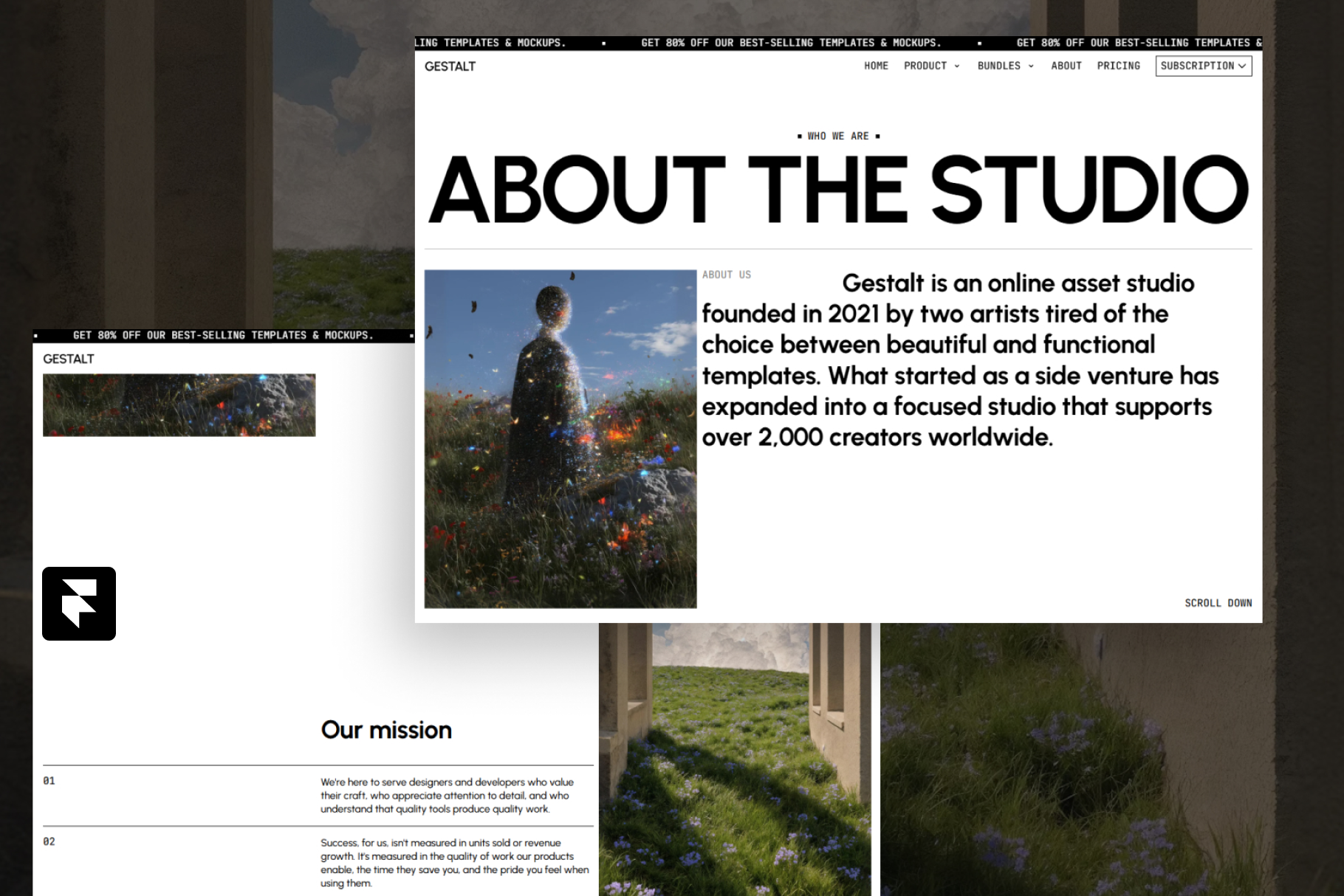Click the black Framer logo icon

pos(79,604)
